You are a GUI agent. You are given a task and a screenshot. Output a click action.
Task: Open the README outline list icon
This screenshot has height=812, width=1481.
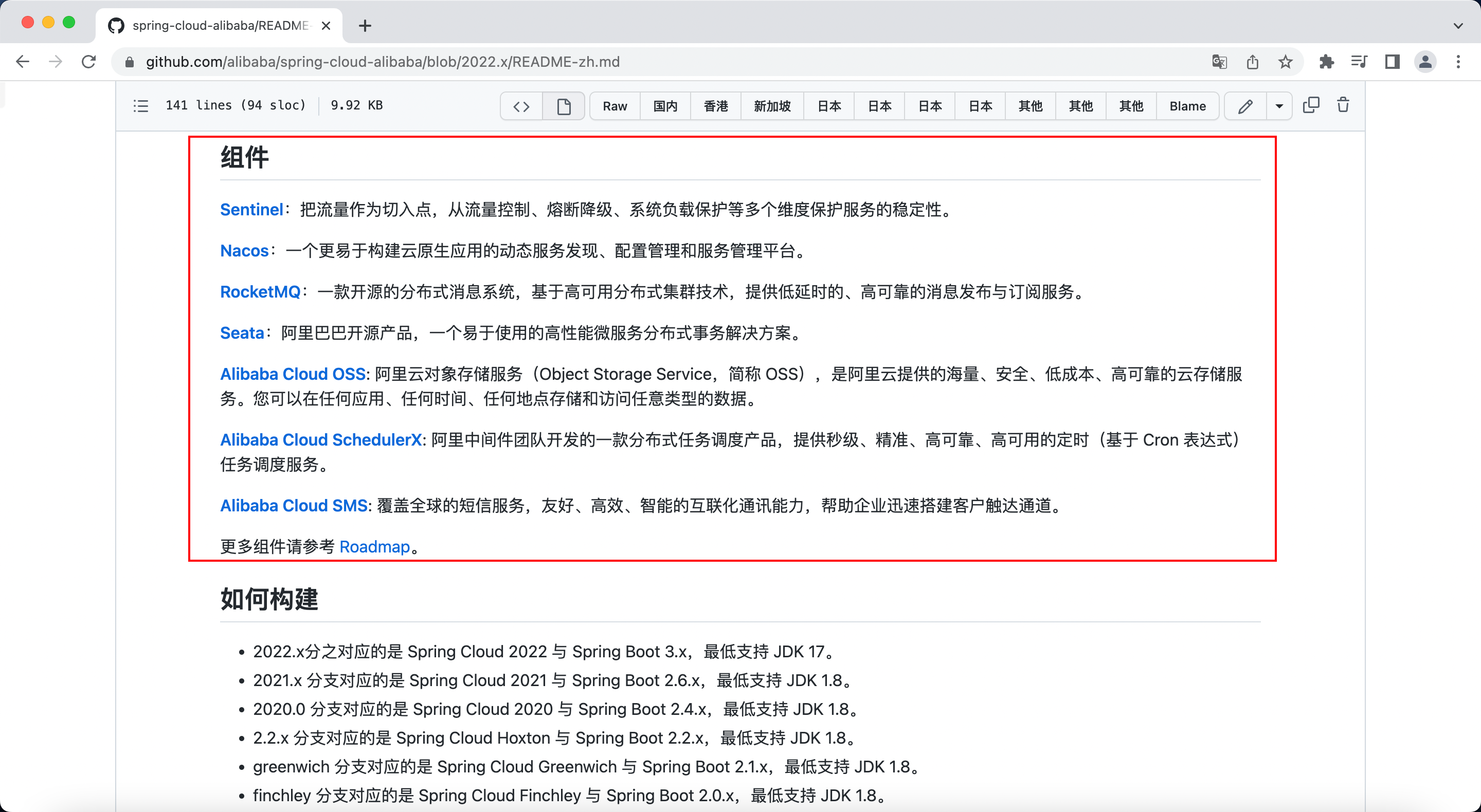pos(141,106)
